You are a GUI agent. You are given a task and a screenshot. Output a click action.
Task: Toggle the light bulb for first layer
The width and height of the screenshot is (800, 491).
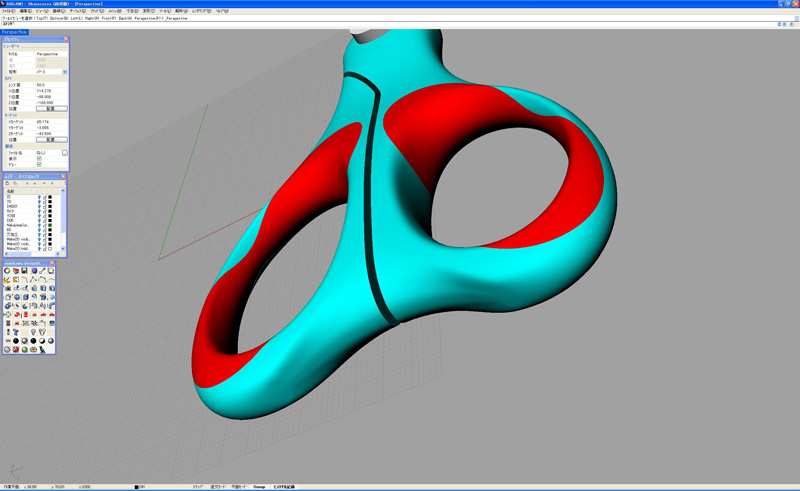point(39,198)
